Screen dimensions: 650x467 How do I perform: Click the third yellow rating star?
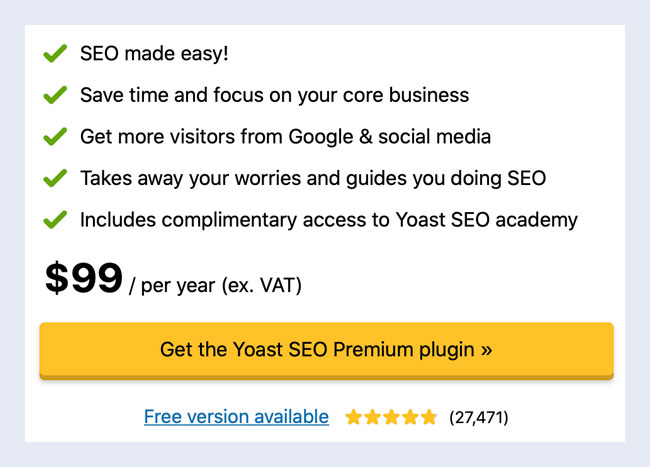tap(391, 417)
